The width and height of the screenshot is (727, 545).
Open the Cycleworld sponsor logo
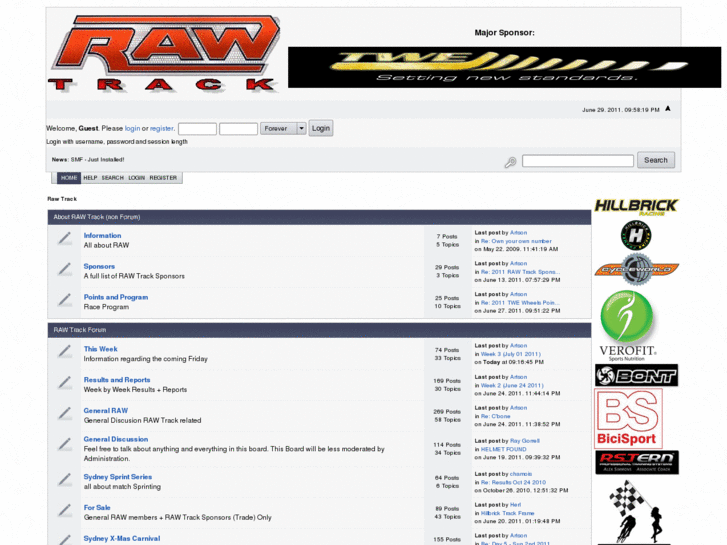tap(637, 269)
